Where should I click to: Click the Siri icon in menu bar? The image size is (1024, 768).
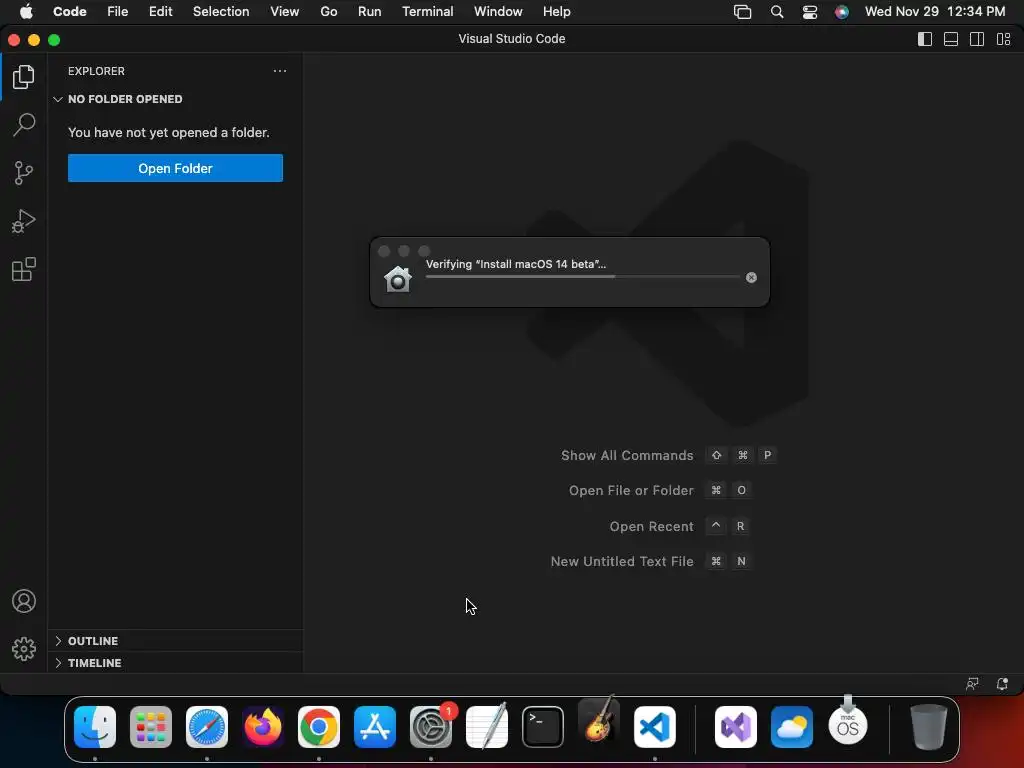(x=842, y=12)
